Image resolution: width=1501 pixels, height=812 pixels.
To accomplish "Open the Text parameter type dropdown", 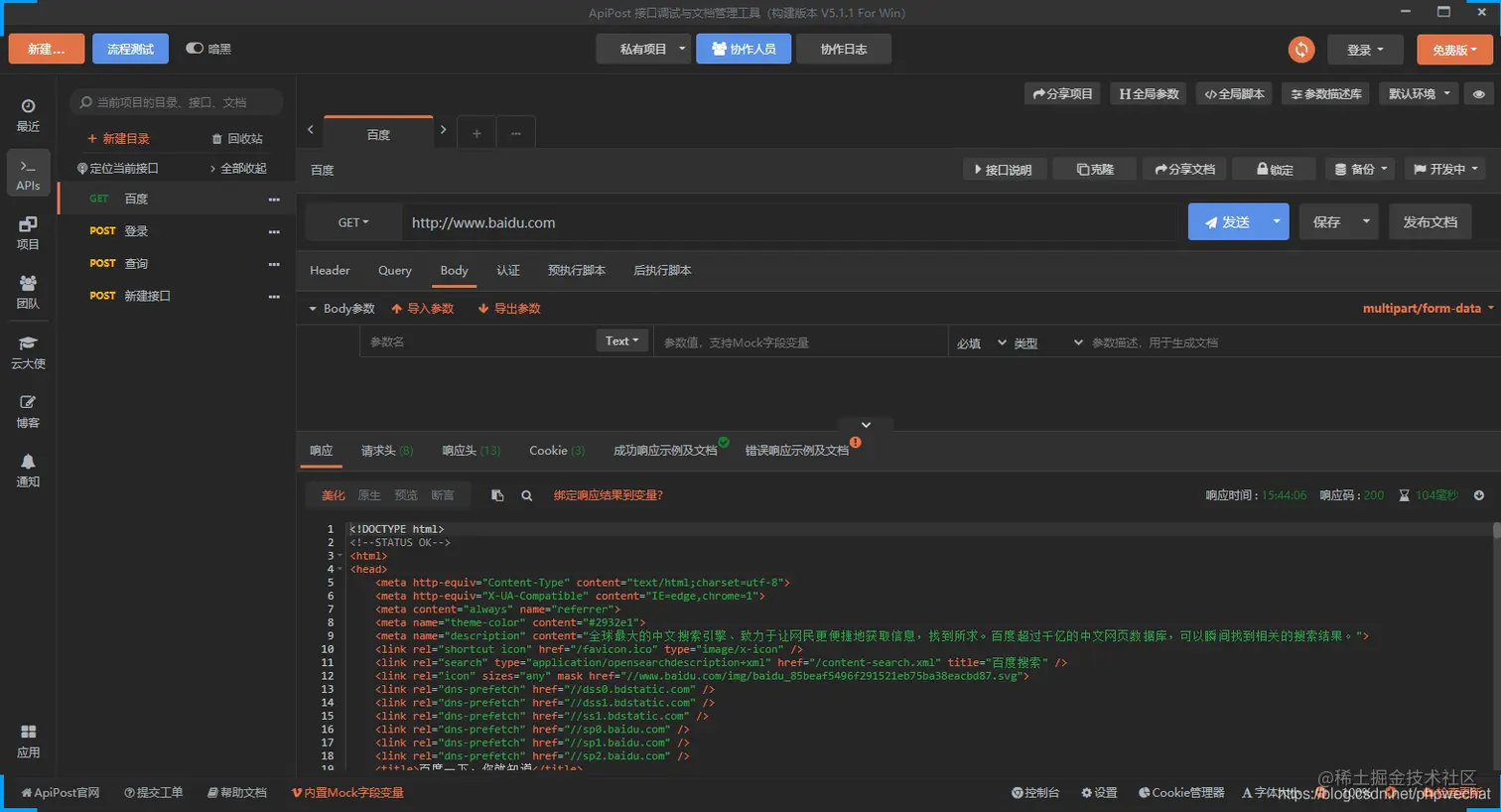I will (622, 340).
